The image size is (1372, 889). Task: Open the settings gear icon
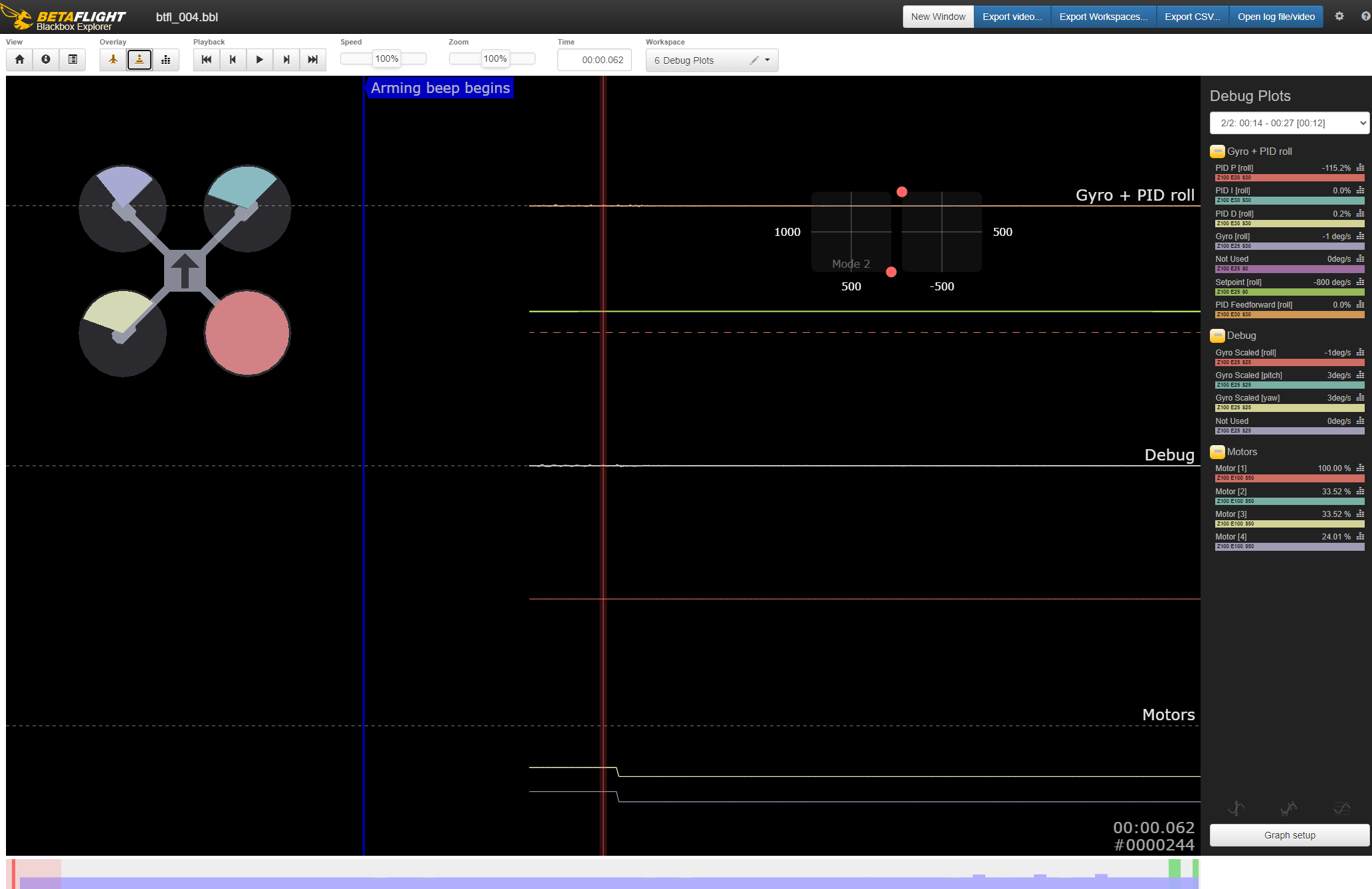coord(1339,17)
